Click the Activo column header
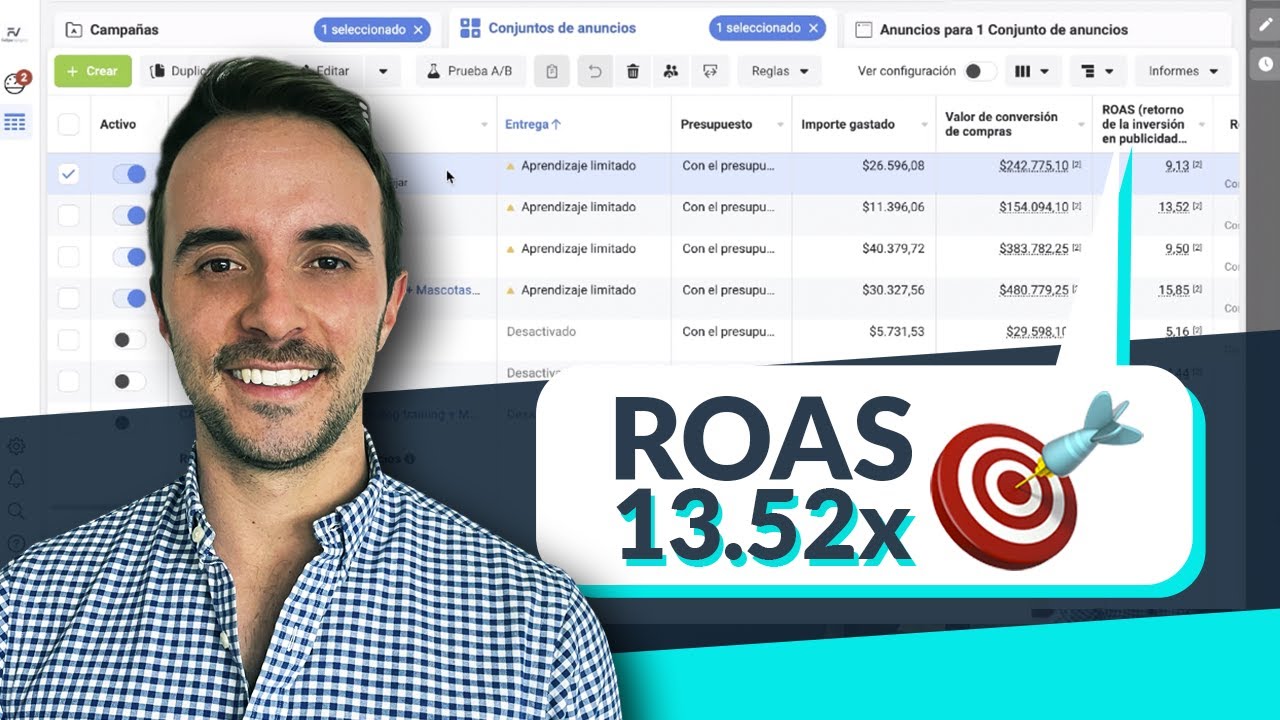The height and width of the screenshot is (720, 1280). click(118, 125)
